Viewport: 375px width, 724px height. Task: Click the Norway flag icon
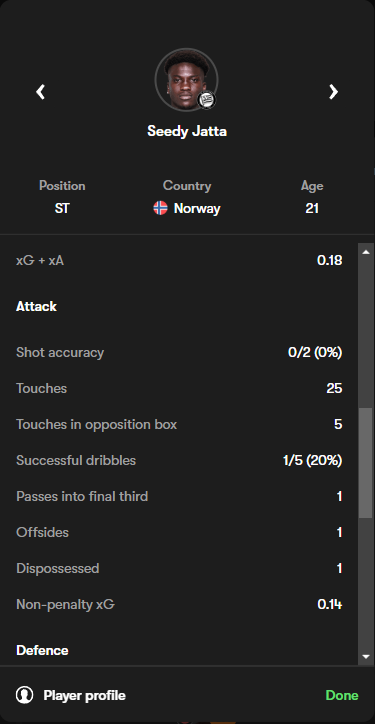click(x=160, y=208)
